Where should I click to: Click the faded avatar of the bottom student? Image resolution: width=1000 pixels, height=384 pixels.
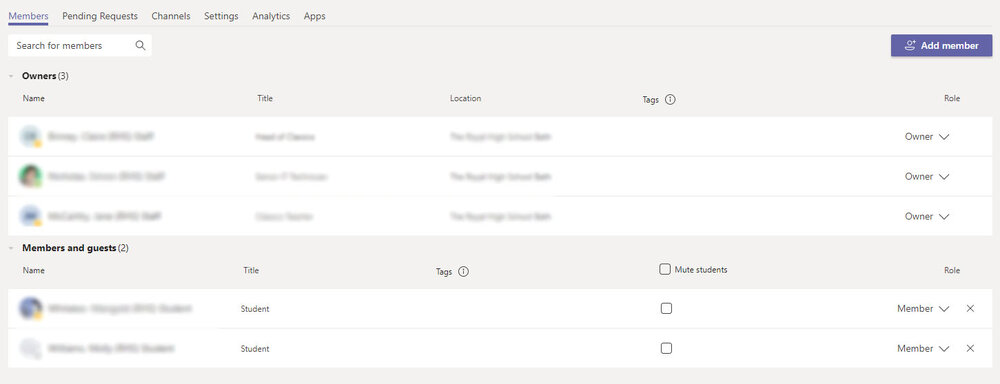[31, 348]
